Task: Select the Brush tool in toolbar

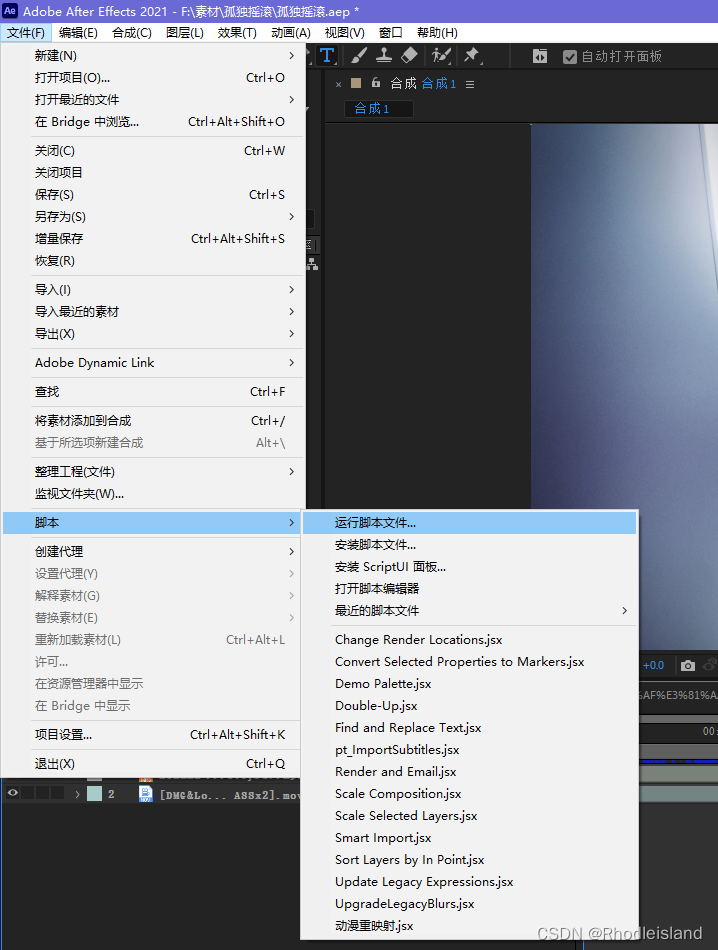Action: pos(359,56)
